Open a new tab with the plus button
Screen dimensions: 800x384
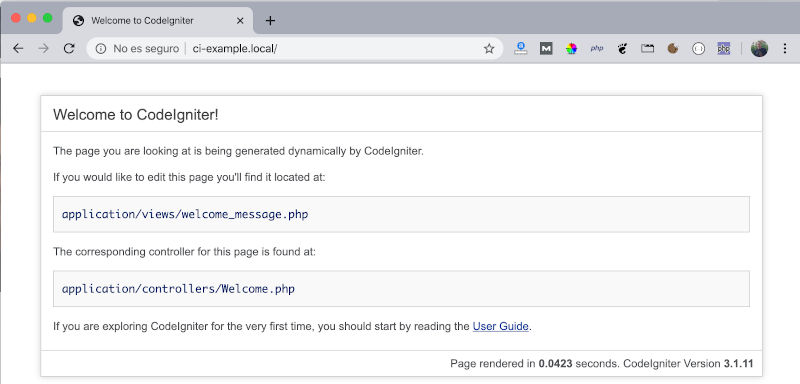(270, 21)
